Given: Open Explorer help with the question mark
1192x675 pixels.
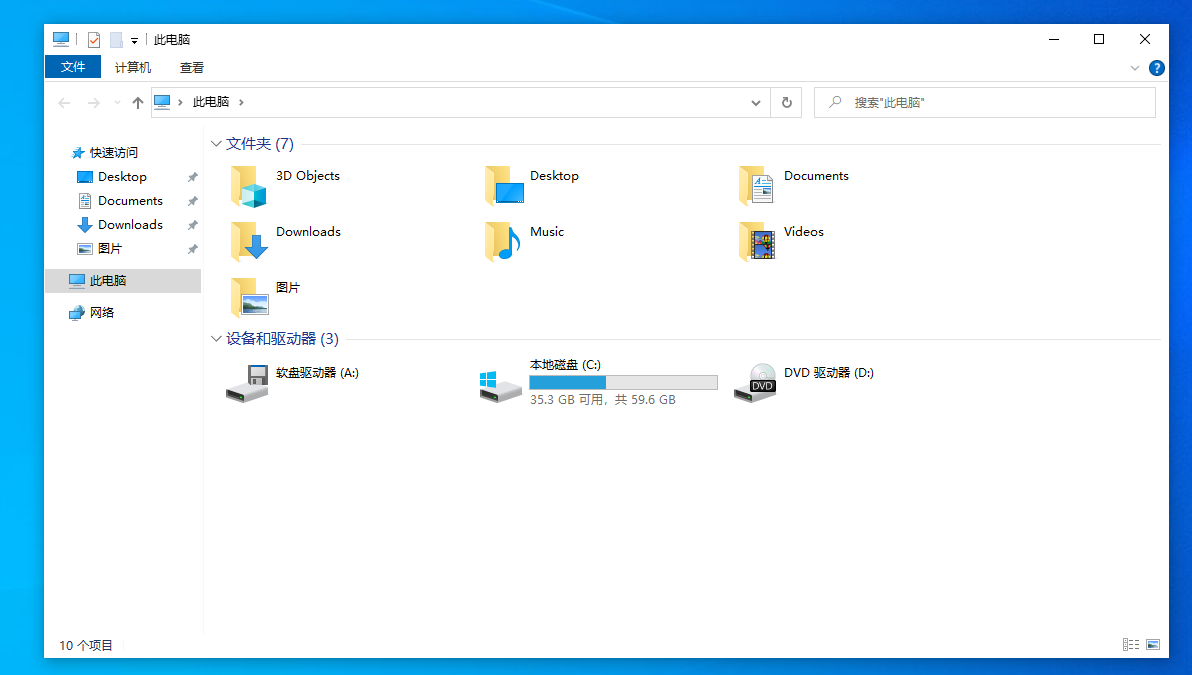Looking at the screenshot, I should click(1156, 68).
